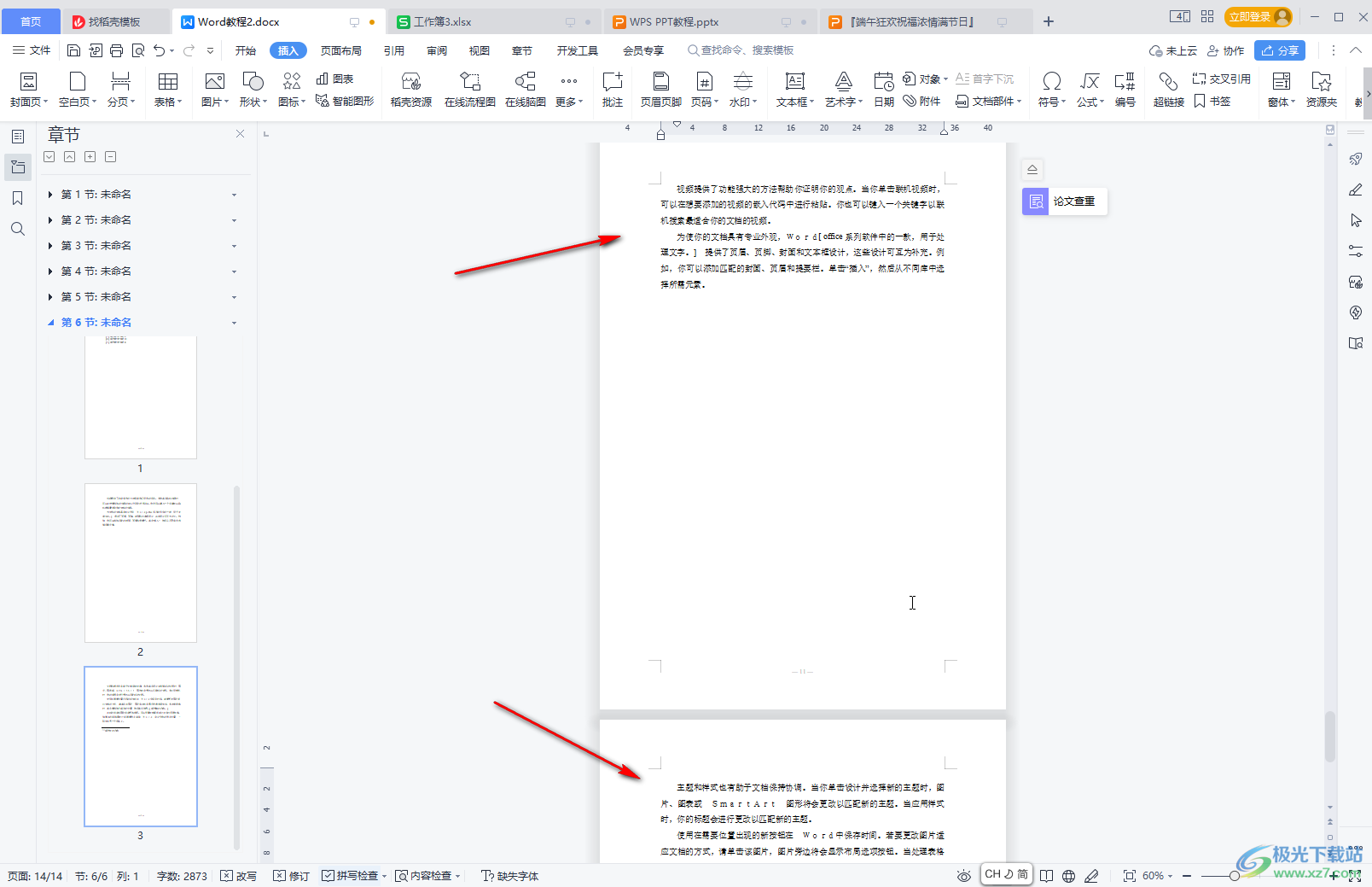Insert a watermark (水印)
Screen dimensions: 1372x887
743,90
